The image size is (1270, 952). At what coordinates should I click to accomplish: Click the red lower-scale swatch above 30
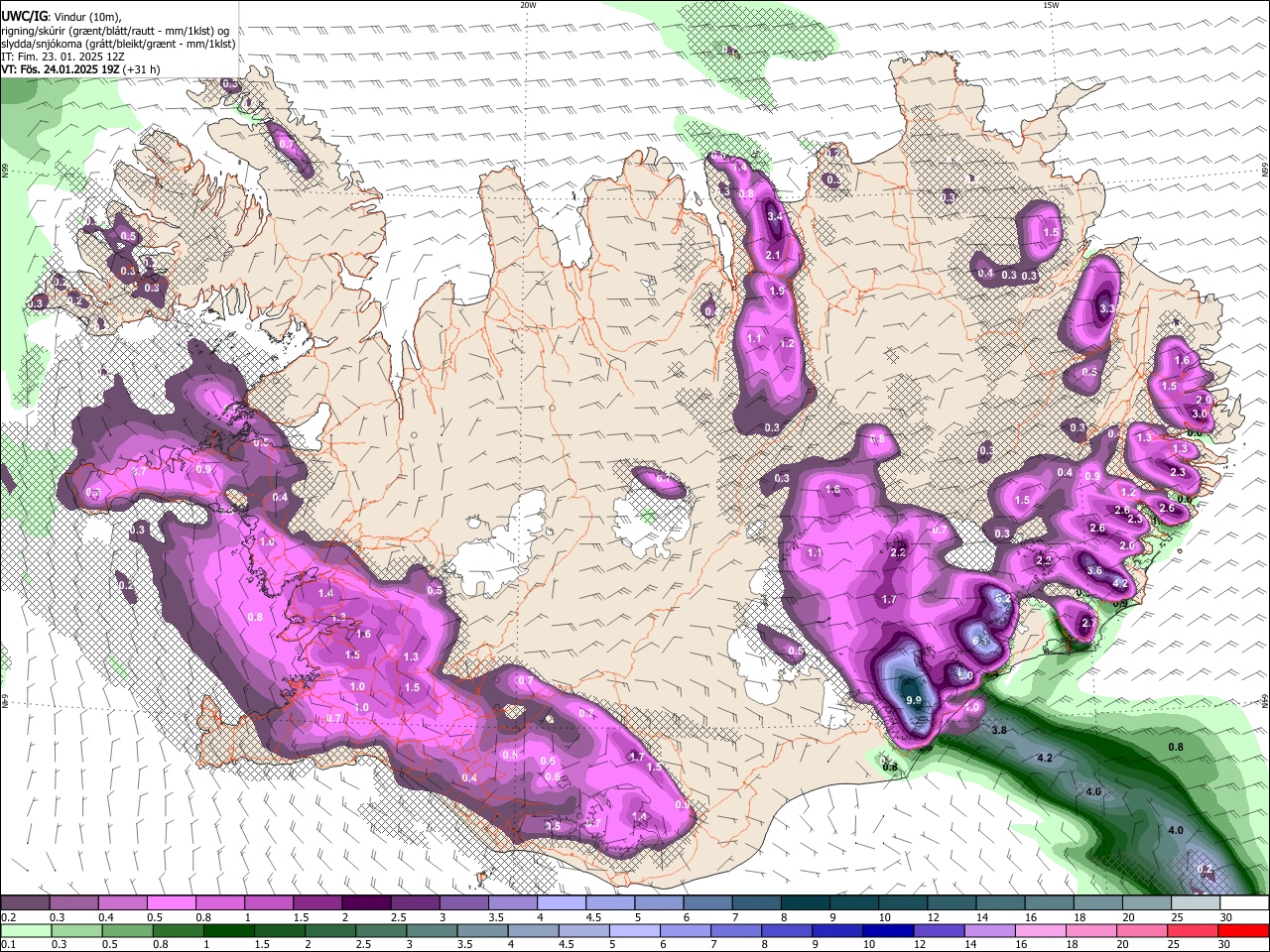1243,930
